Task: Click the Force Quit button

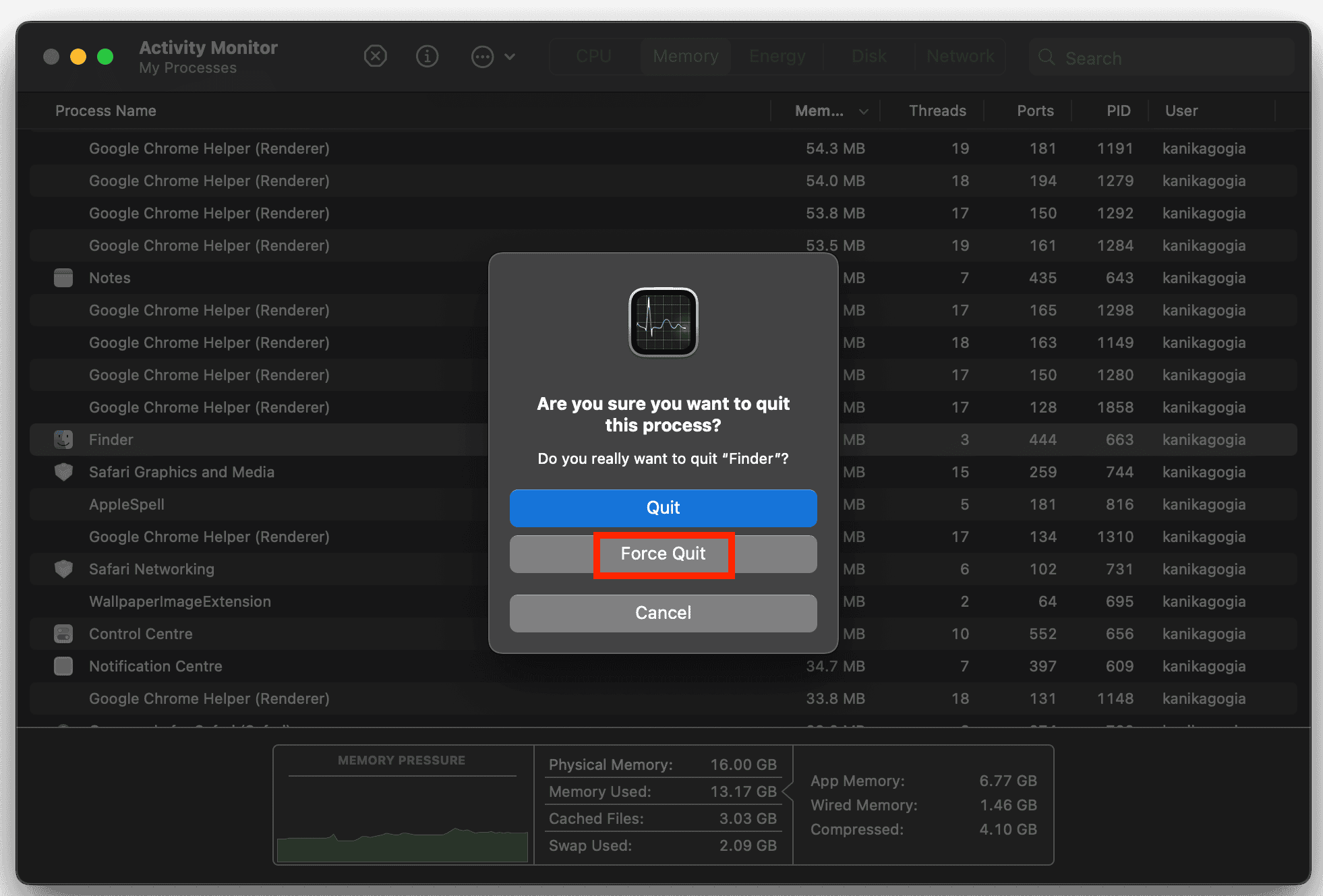Action: (663, 554)
